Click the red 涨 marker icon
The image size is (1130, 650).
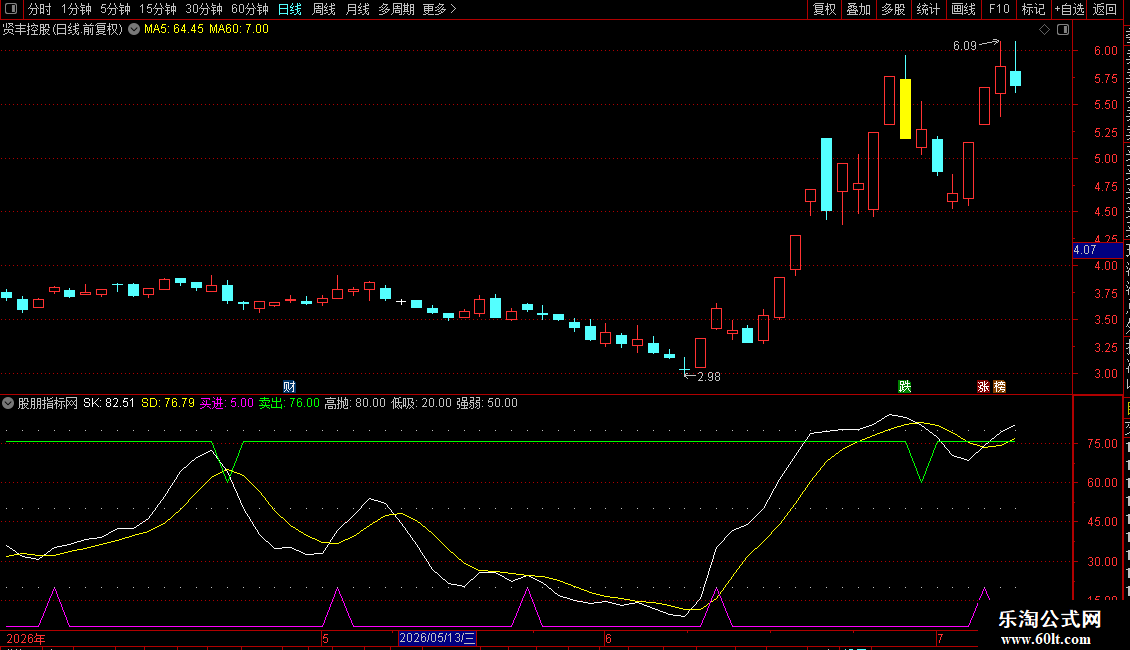983,387
